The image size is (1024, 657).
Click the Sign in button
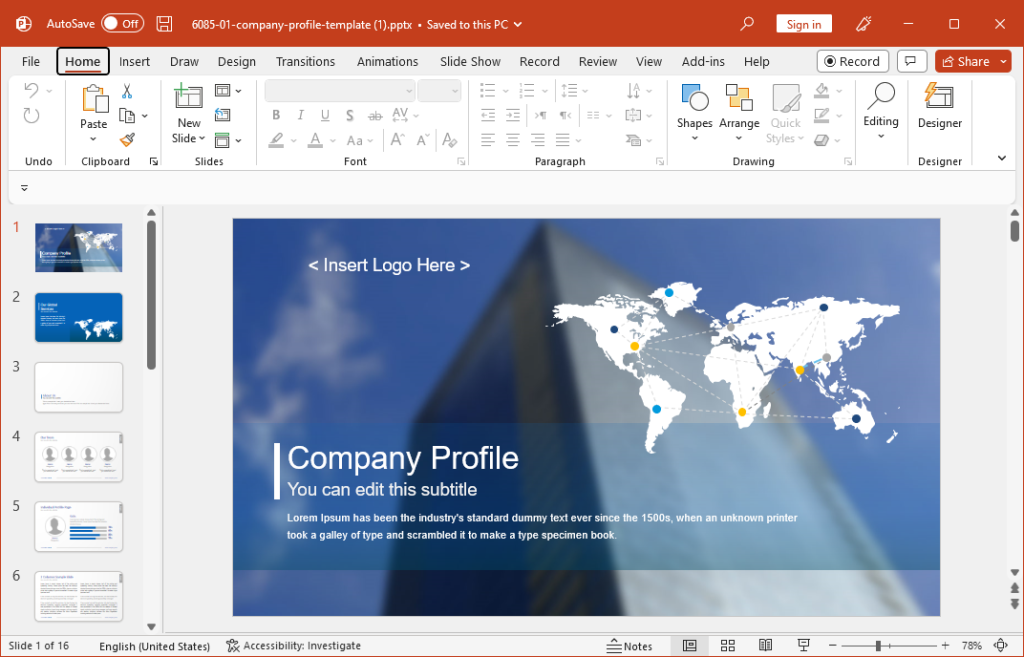point(803,23)
